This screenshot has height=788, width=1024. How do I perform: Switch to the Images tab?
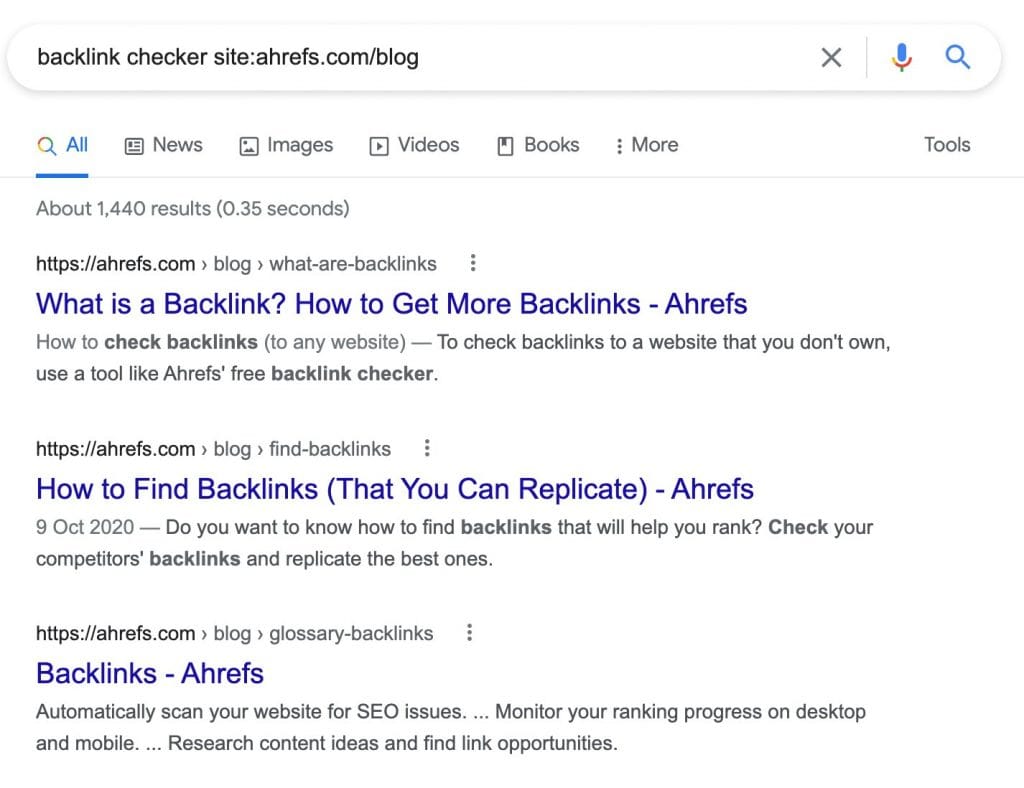tap(286, 145)
